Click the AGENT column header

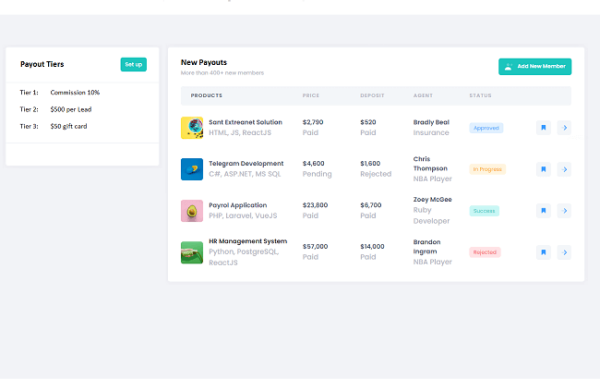pyautogui.click(x=423, y=96)
